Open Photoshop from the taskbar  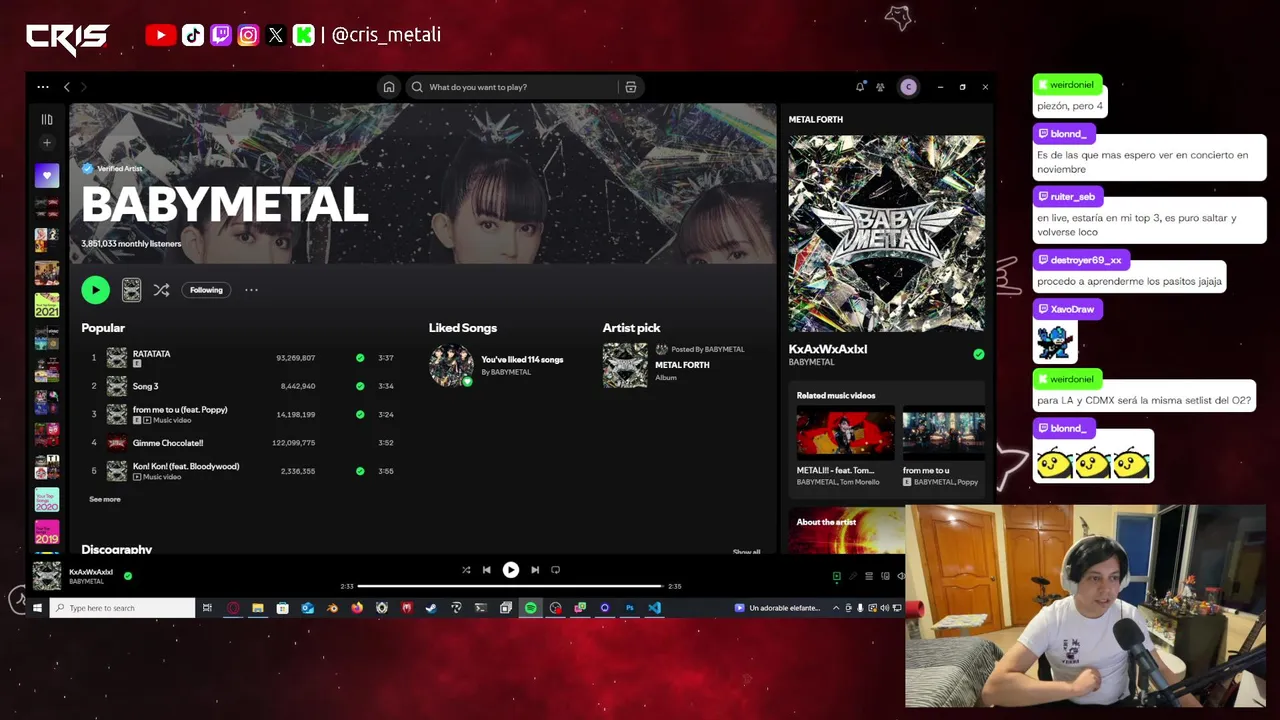coord(630,608)
